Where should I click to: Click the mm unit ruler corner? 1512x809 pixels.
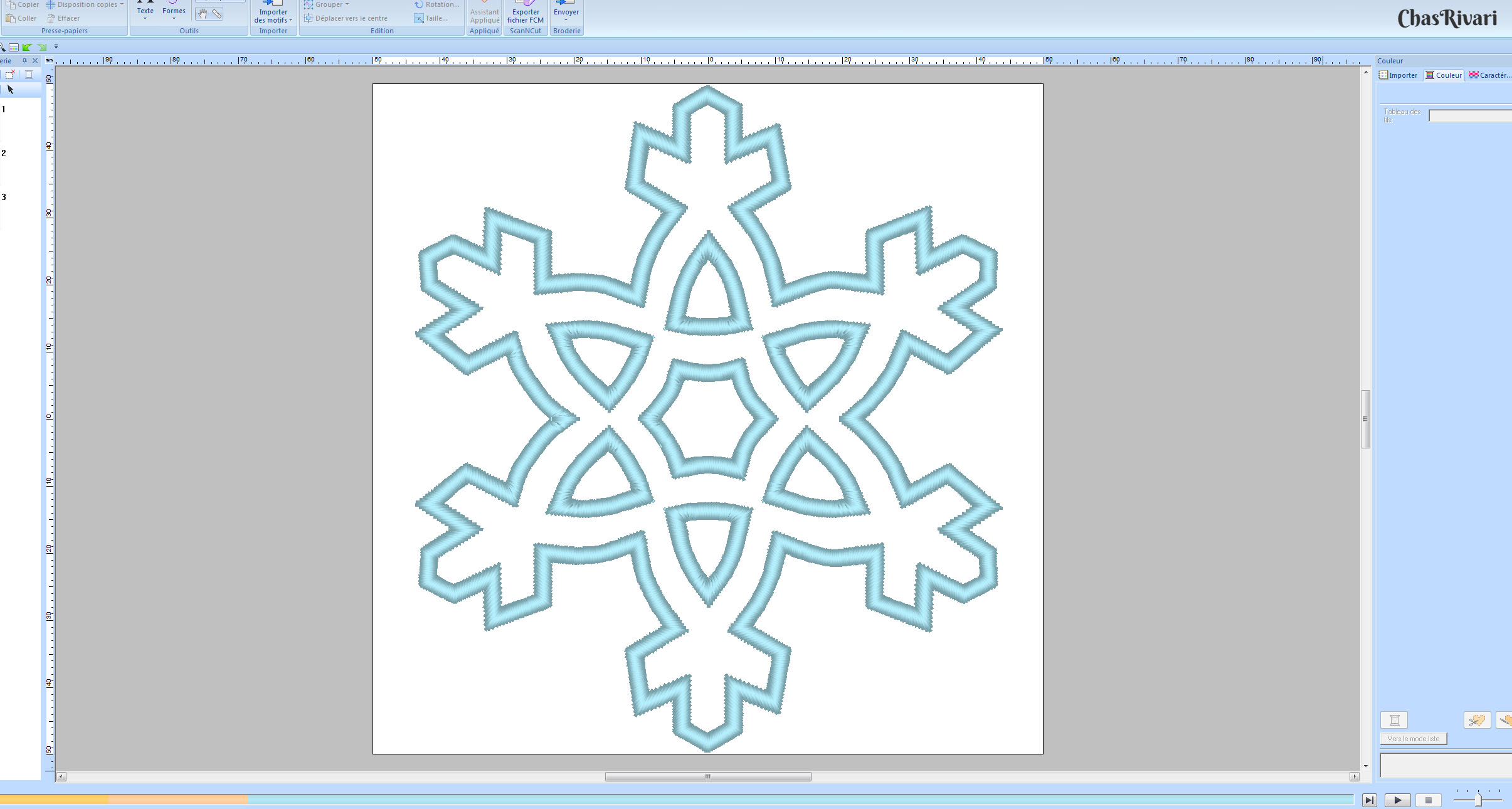(x=49, y=60)
